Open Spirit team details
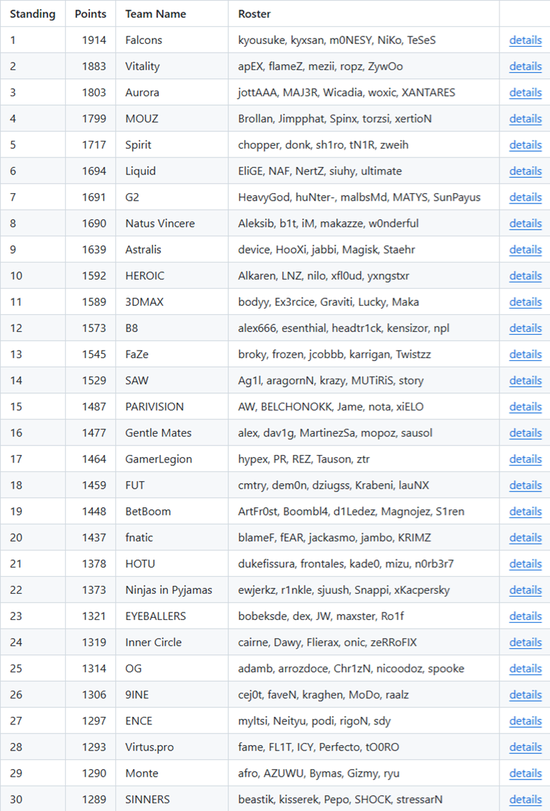 [x=525, y=145]
